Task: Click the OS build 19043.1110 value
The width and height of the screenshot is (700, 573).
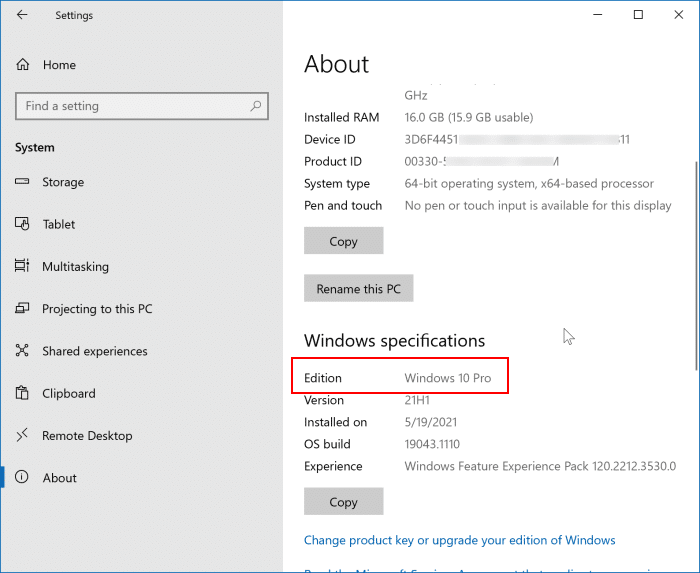Action: coord(432,444)
